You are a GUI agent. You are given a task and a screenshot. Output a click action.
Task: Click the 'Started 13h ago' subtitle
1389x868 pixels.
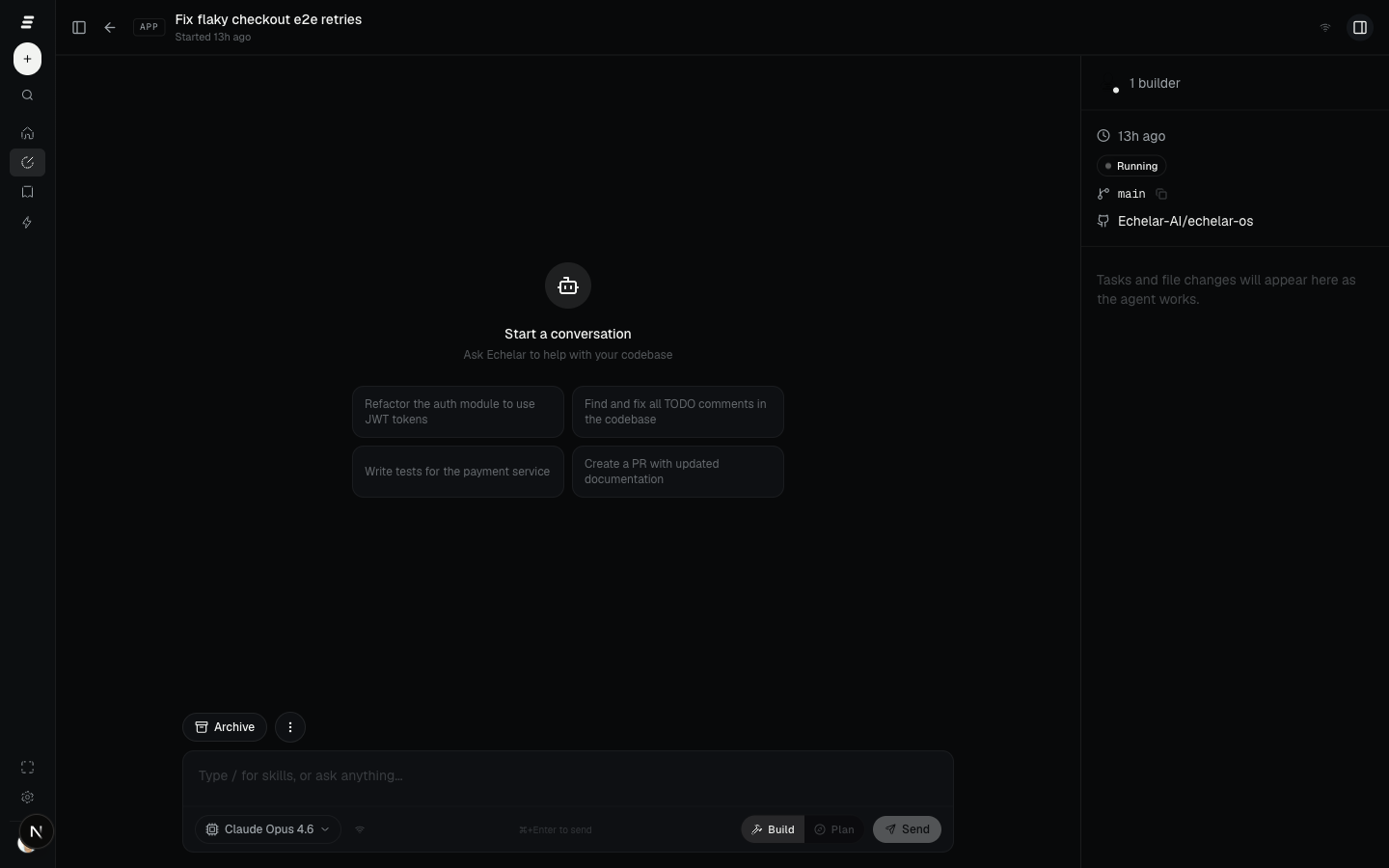tap(213, 38)
